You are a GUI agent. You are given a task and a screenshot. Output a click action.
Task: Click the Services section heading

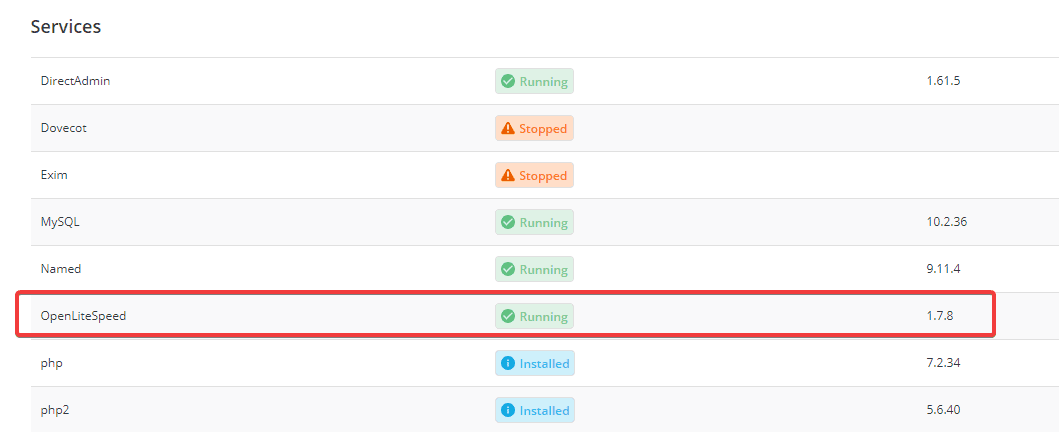coord(66,27)
